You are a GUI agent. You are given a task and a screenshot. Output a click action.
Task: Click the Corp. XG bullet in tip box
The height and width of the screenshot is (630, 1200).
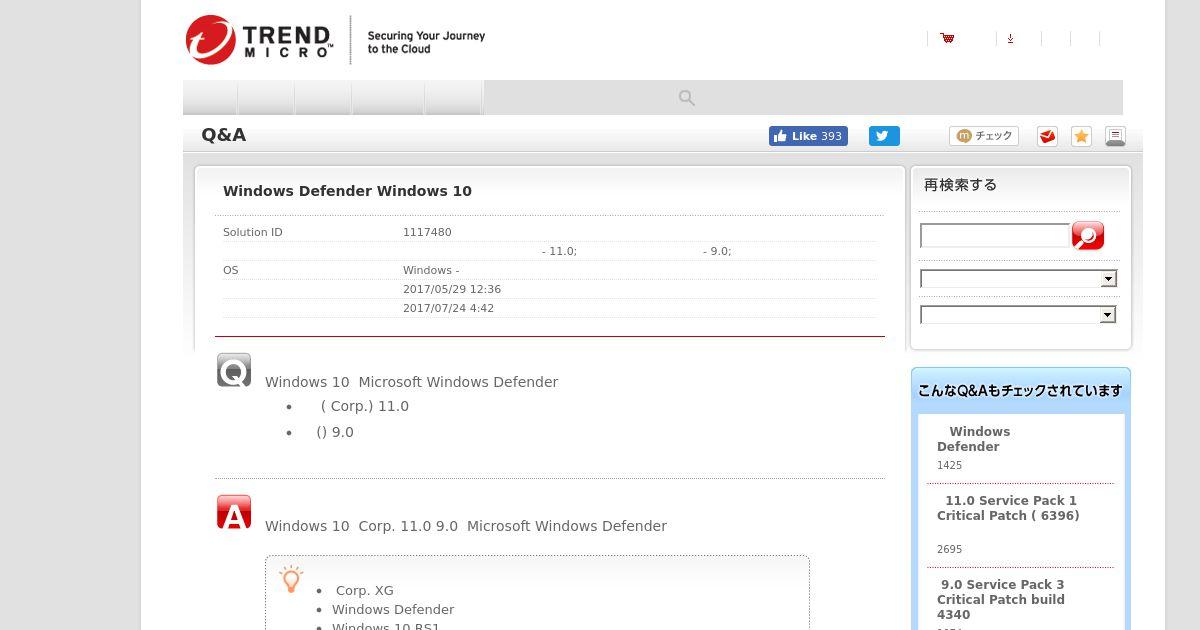(x=364, y=590)
